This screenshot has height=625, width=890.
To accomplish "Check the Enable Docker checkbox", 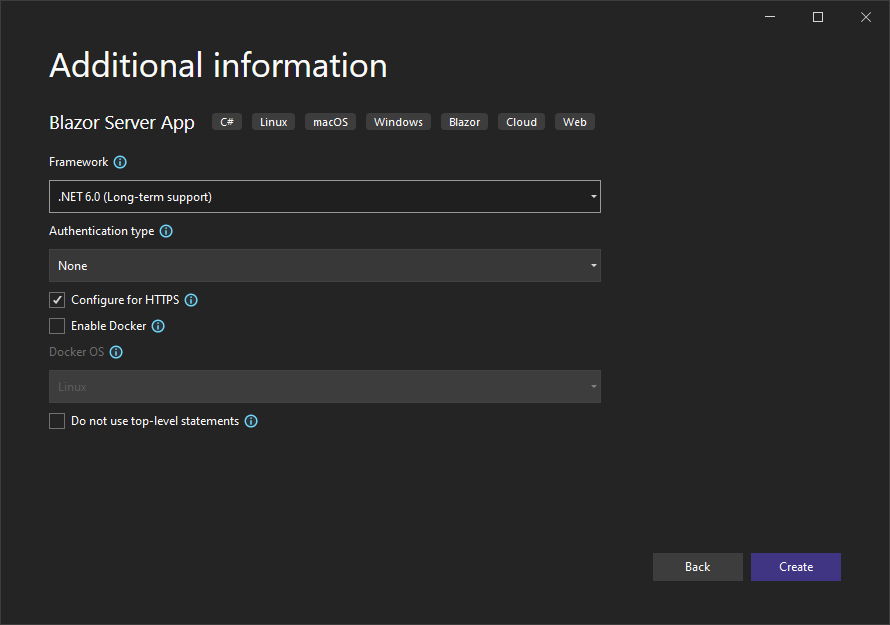I will [x=57, y=326].
